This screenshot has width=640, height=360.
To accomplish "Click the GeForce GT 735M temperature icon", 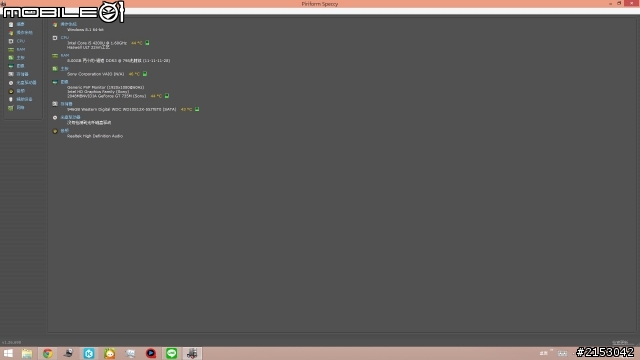I will [167, 96].
